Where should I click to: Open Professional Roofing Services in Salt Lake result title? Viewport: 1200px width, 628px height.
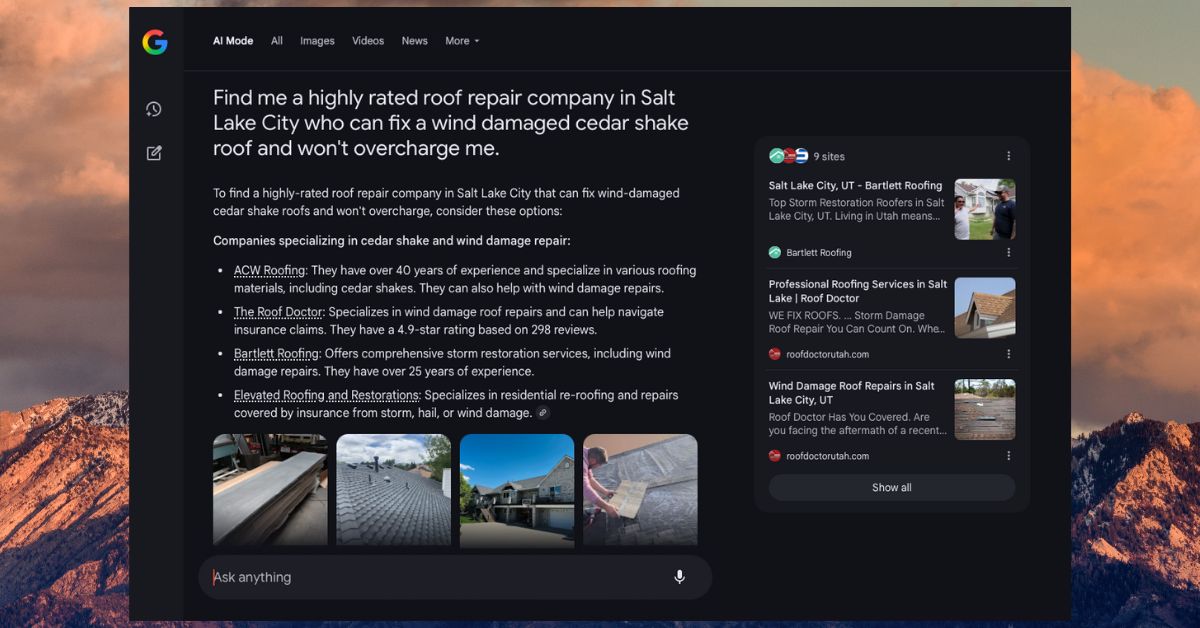858,291
